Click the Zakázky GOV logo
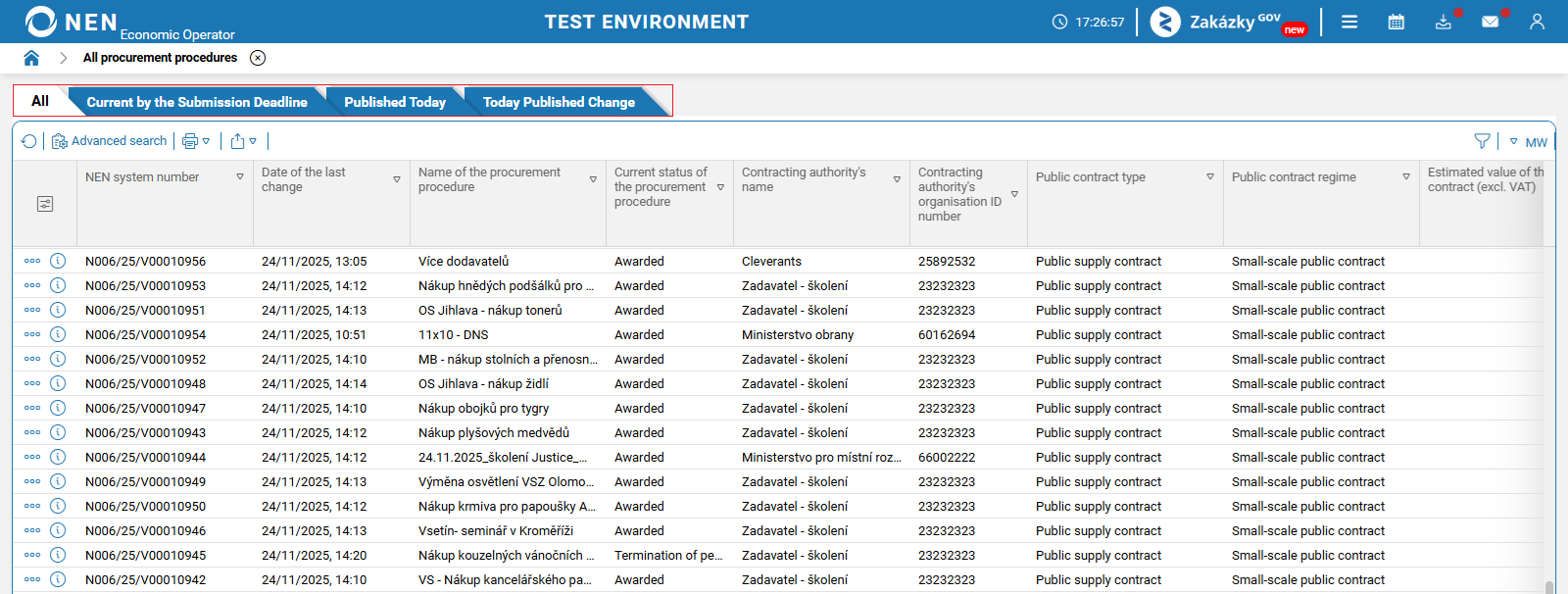The image size is (1568, 594). coord(1229,22)
